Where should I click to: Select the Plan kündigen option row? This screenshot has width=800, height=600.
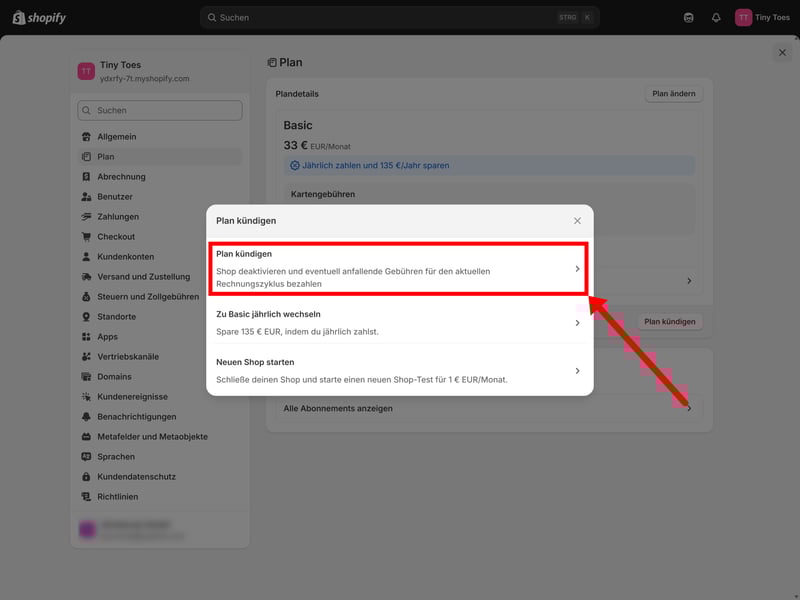click(x=398, y=269)
